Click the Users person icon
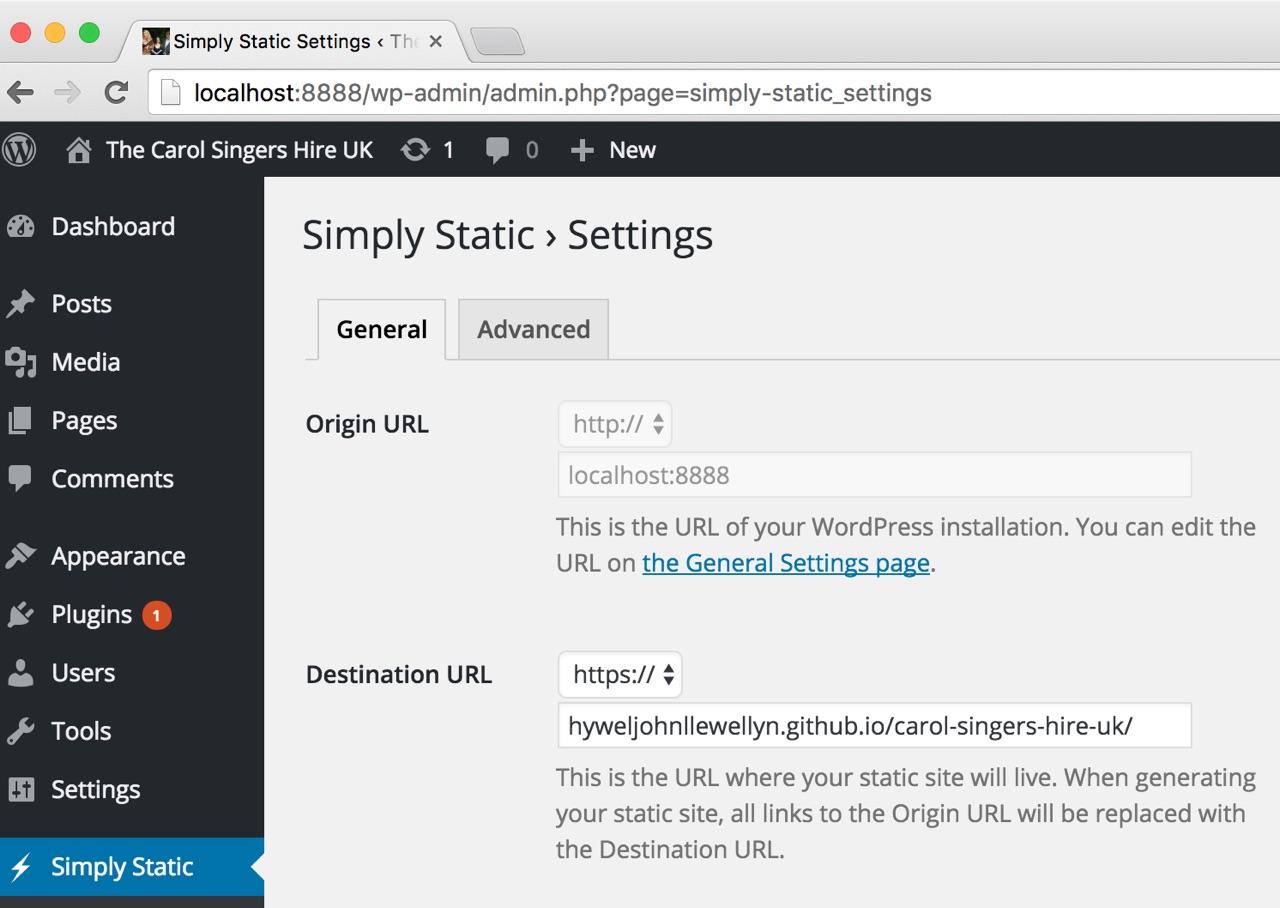Image resolution: width=1280 pixels, height=908 pixels. point(20,673)
